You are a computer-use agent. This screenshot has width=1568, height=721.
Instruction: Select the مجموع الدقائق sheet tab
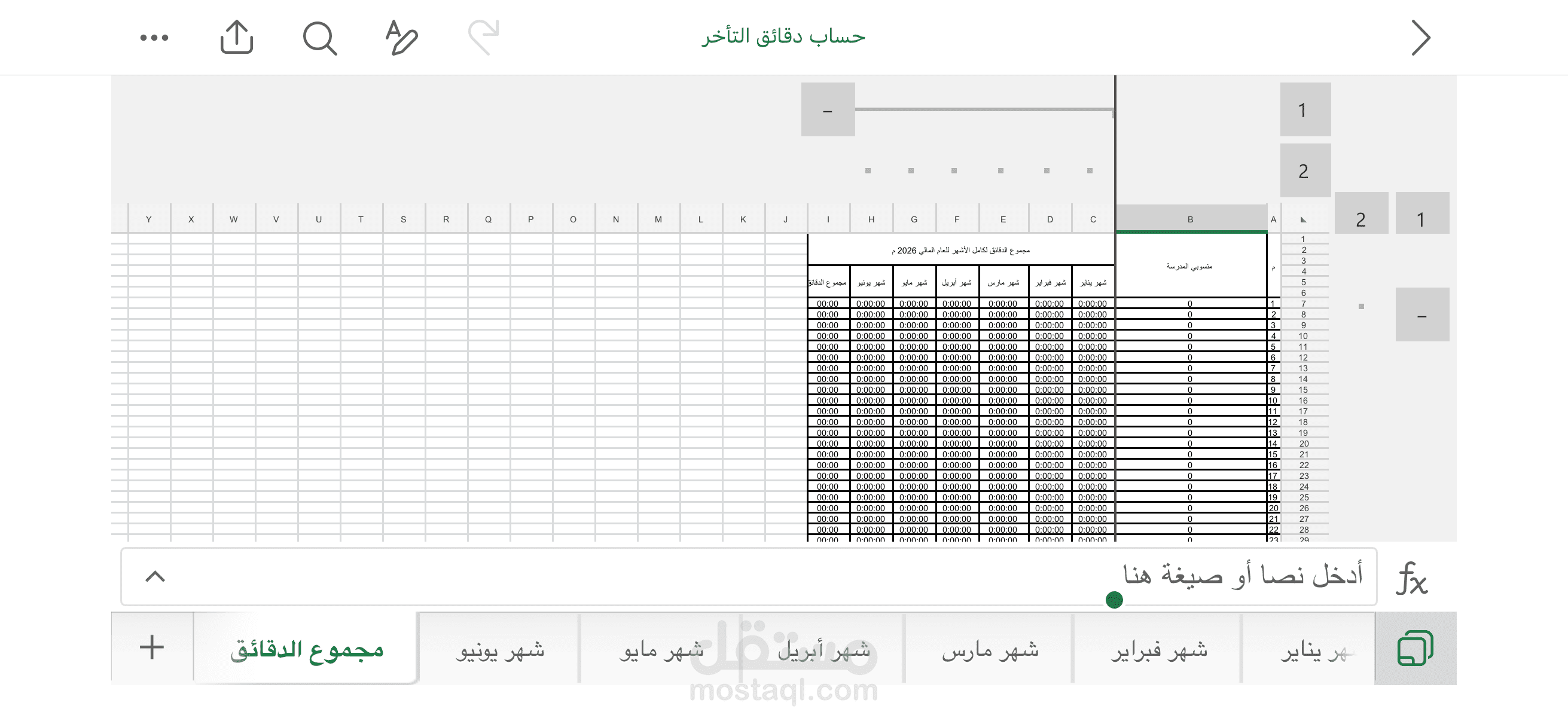coord(307,650)
